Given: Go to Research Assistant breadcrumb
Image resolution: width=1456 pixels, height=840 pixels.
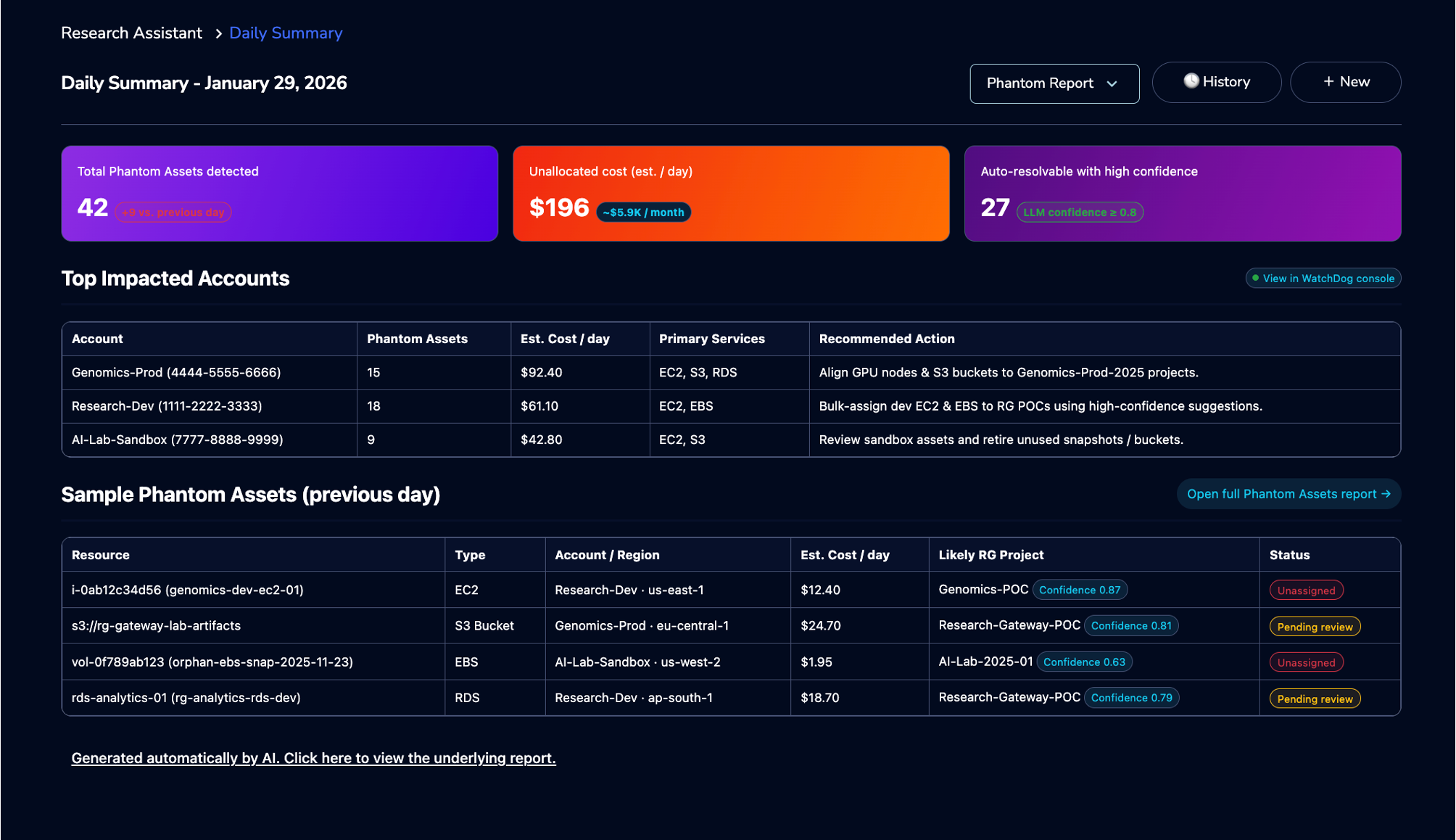Looking at the screenshot, I should click(131, 33).
